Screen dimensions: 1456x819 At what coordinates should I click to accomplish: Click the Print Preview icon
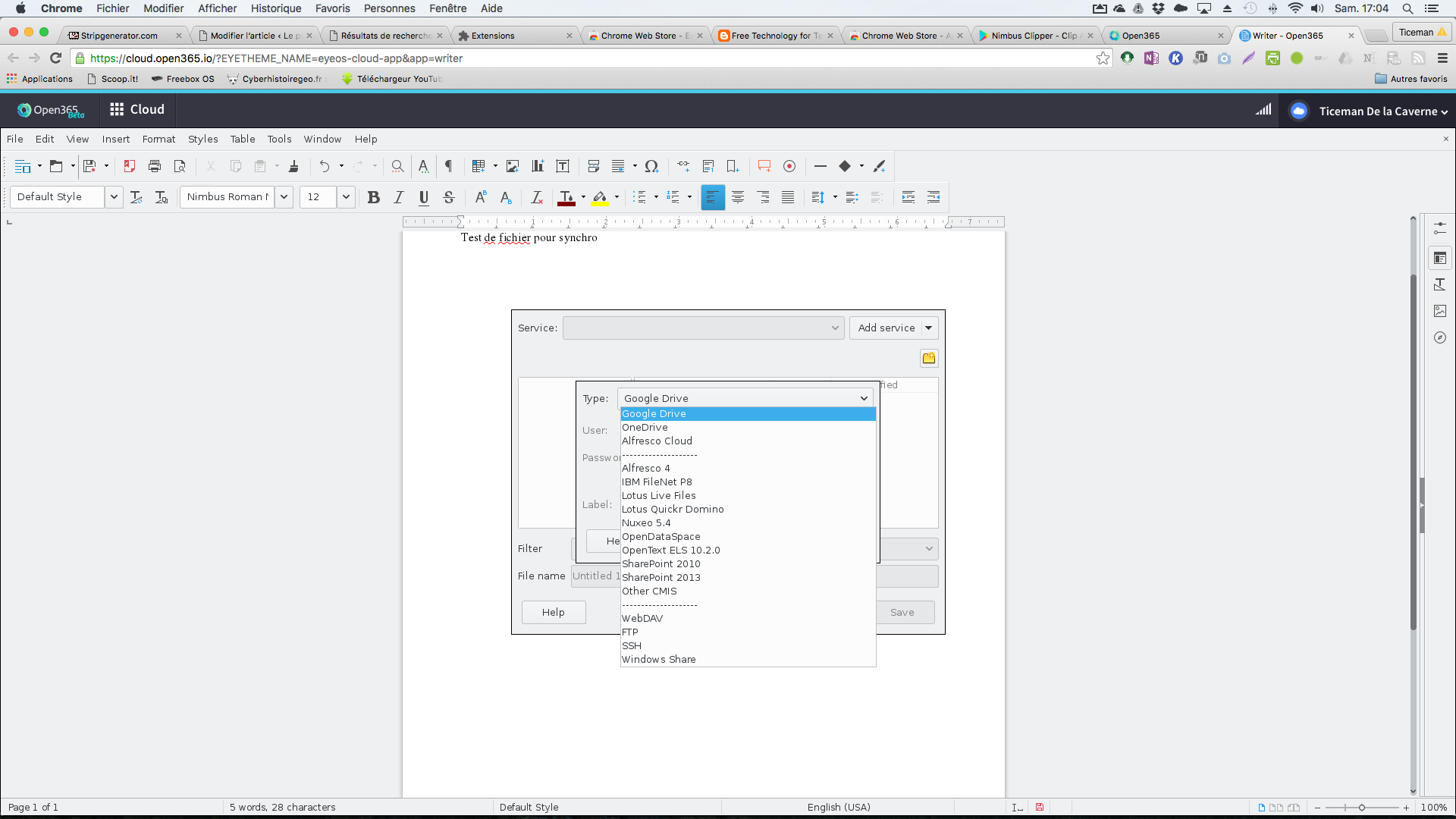click(180, 166)
